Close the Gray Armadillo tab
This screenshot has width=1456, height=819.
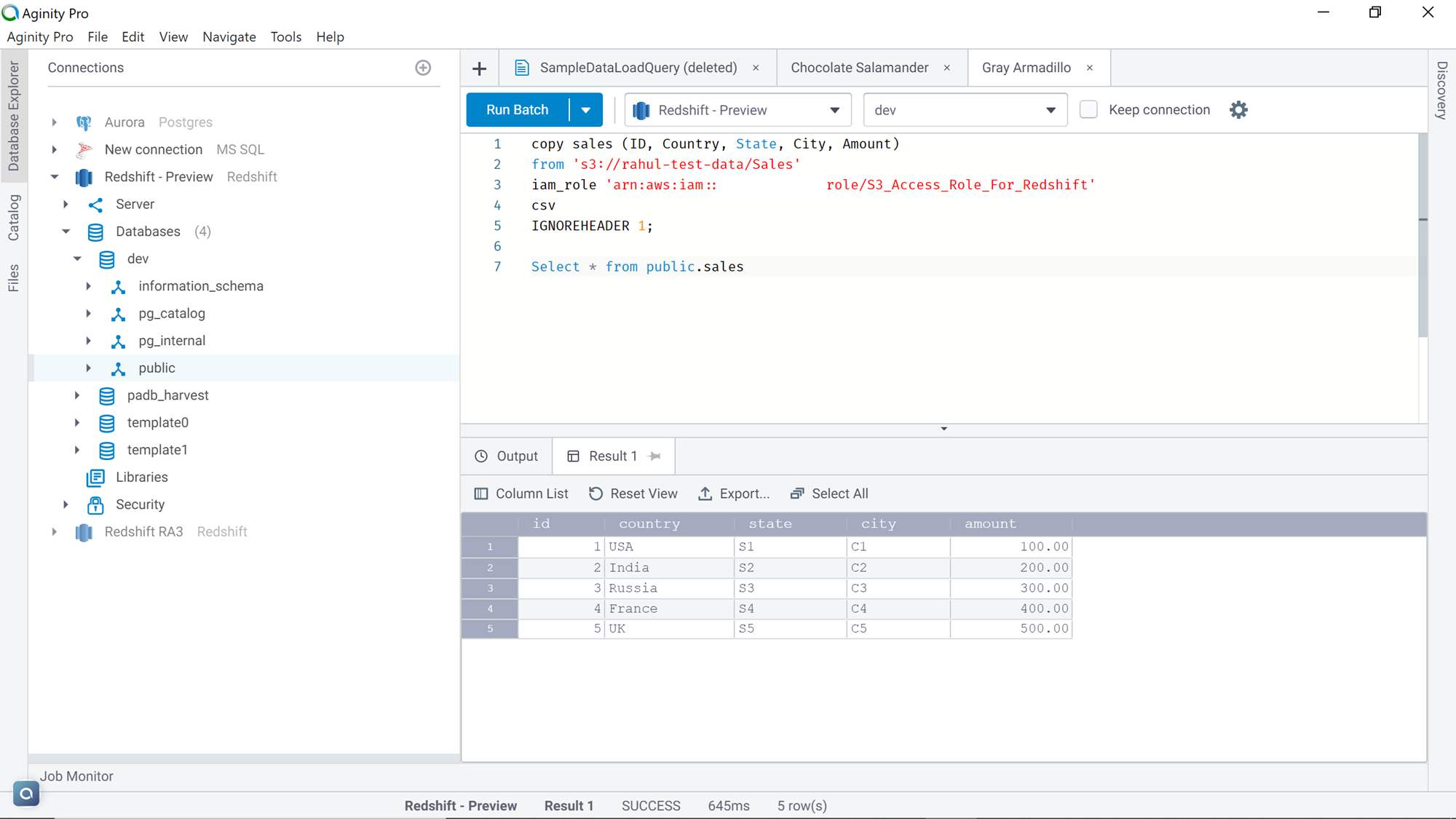[1090, 68]
